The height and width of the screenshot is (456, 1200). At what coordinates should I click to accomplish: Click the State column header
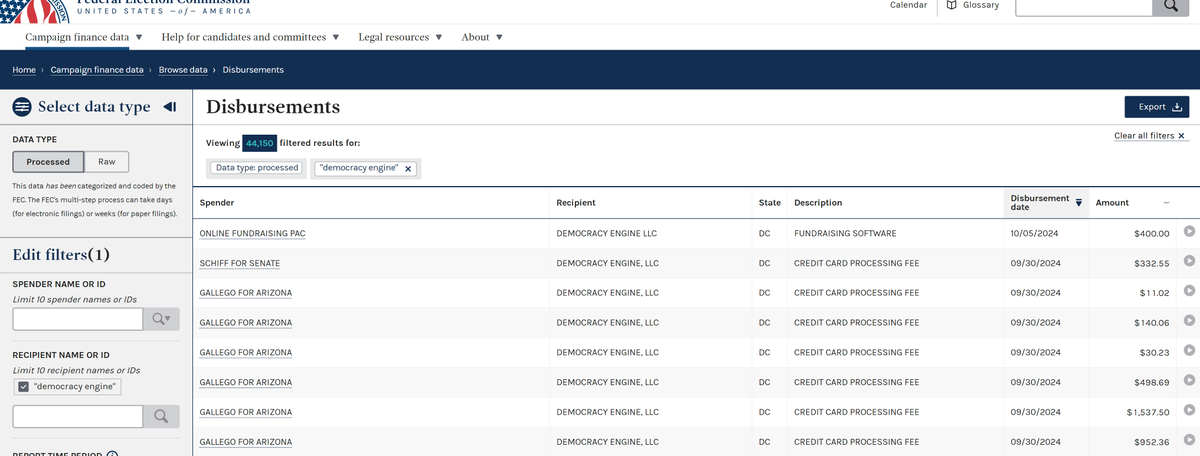pos(770,202)
